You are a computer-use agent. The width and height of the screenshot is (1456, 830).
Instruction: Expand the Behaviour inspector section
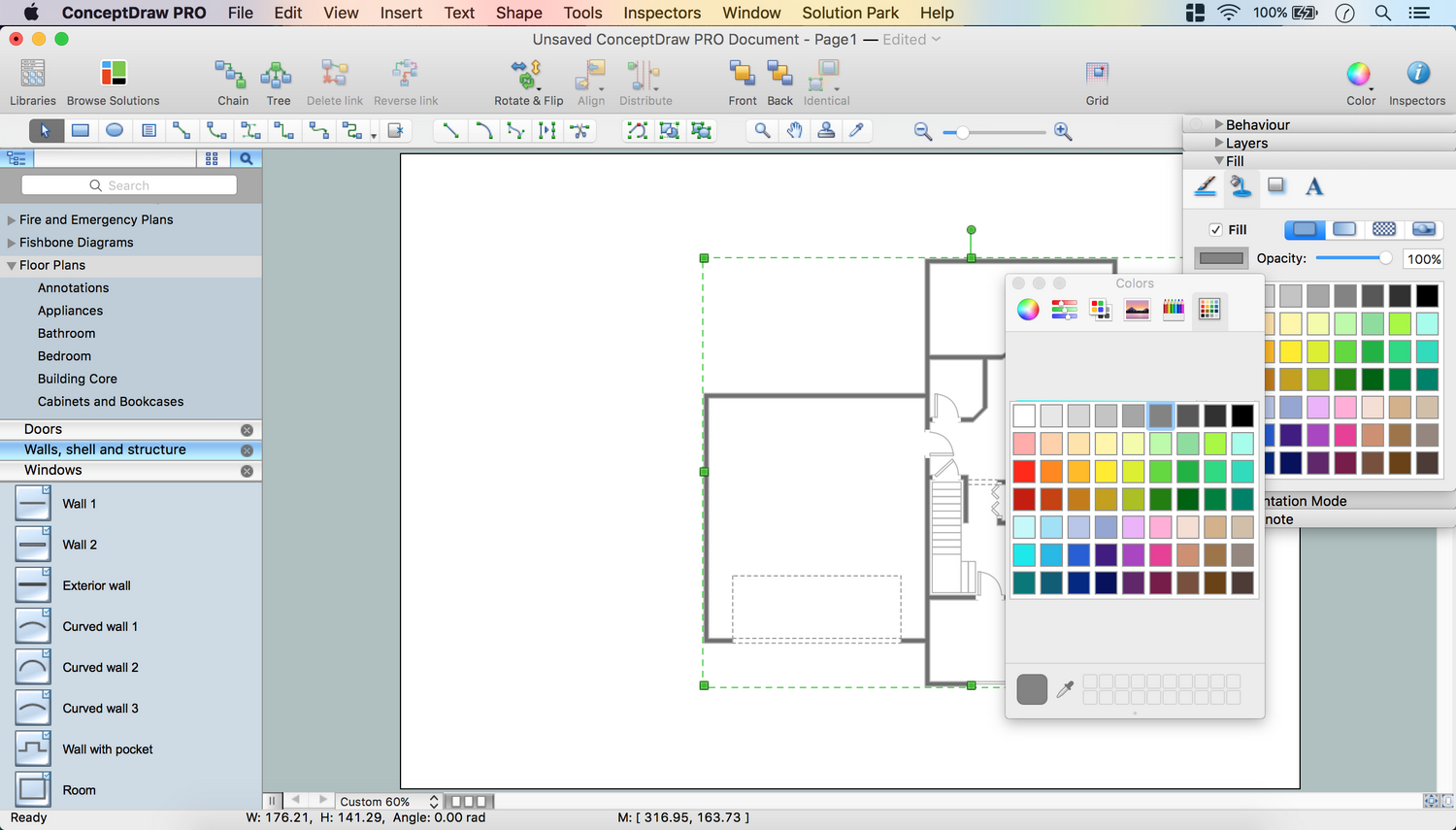pos(1219,125)
